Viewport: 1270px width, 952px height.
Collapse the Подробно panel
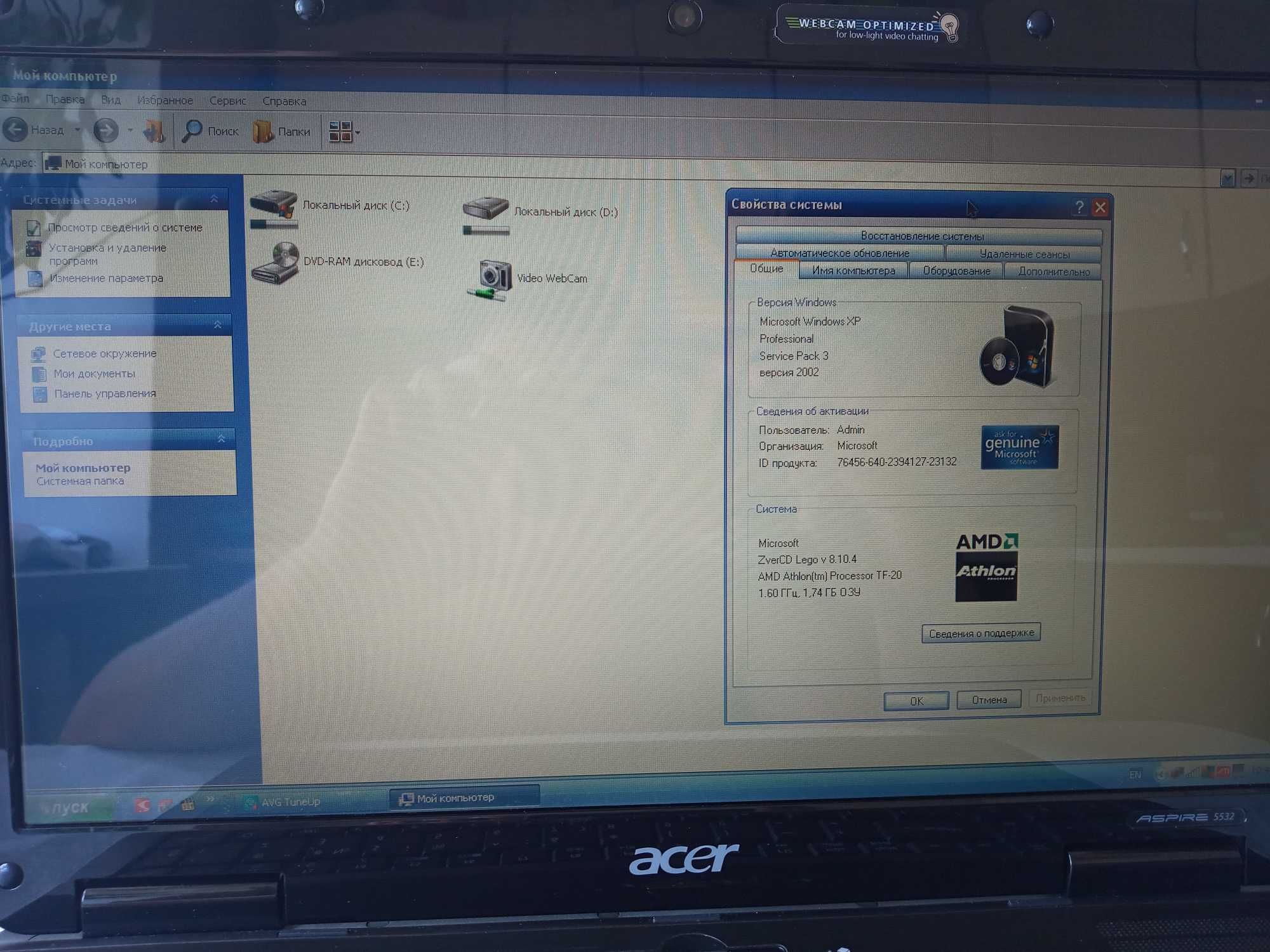click(221, 439)
